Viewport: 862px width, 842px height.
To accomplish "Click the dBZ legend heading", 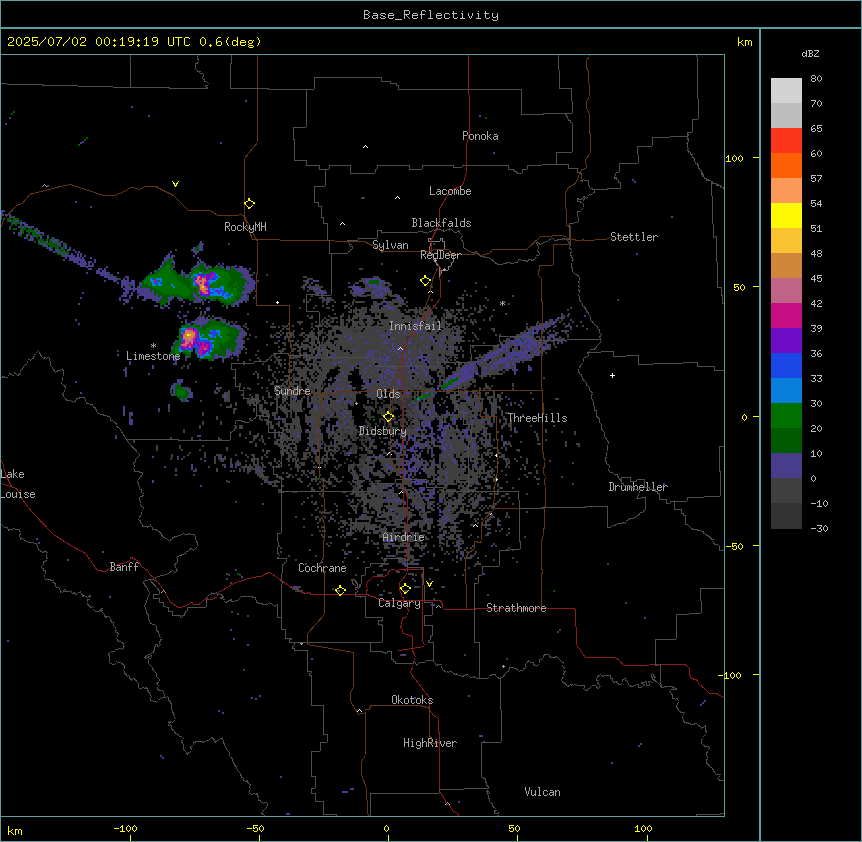I will click(x=810, y=53).
